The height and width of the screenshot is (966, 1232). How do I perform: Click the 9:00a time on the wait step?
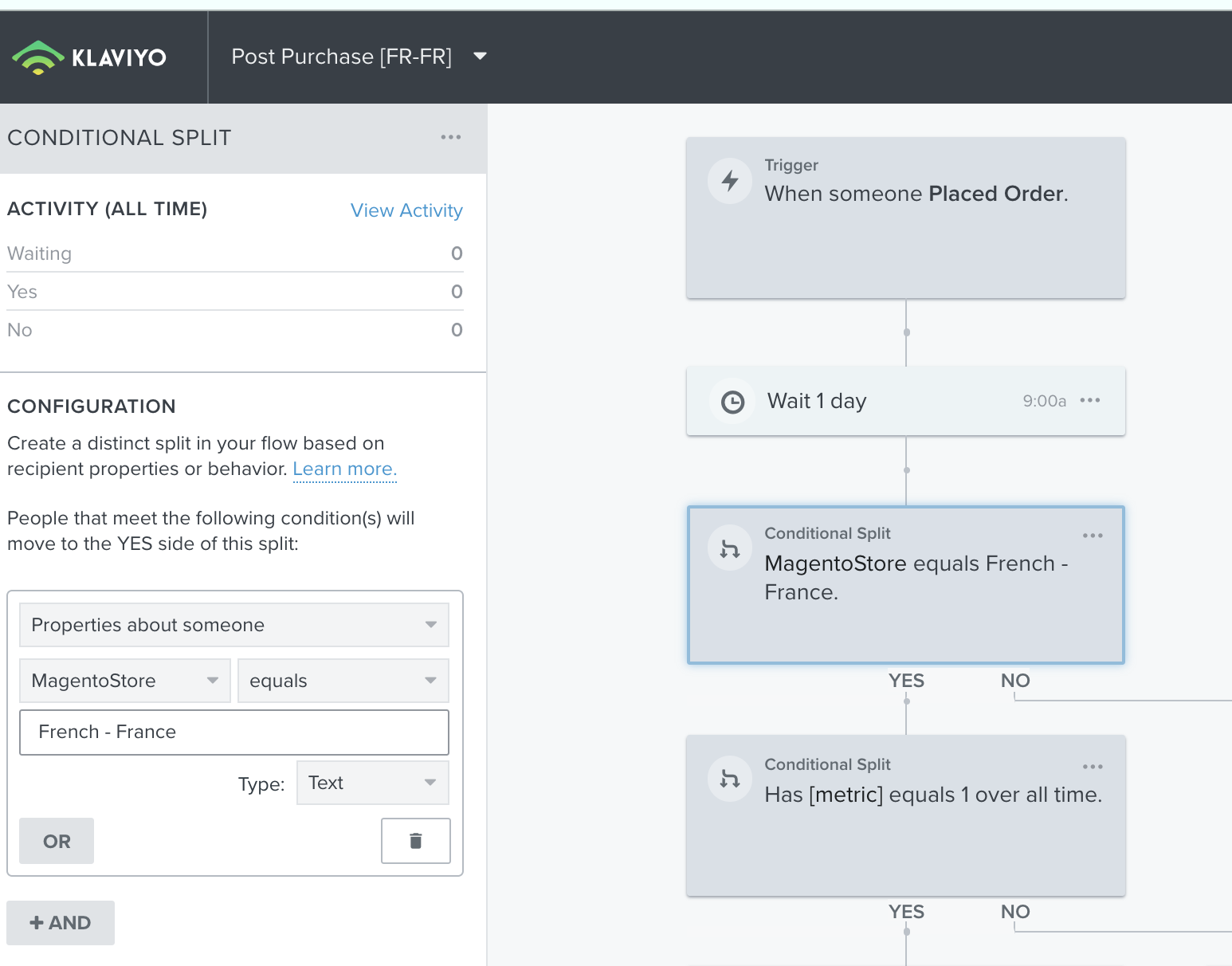coord(1045,401)
